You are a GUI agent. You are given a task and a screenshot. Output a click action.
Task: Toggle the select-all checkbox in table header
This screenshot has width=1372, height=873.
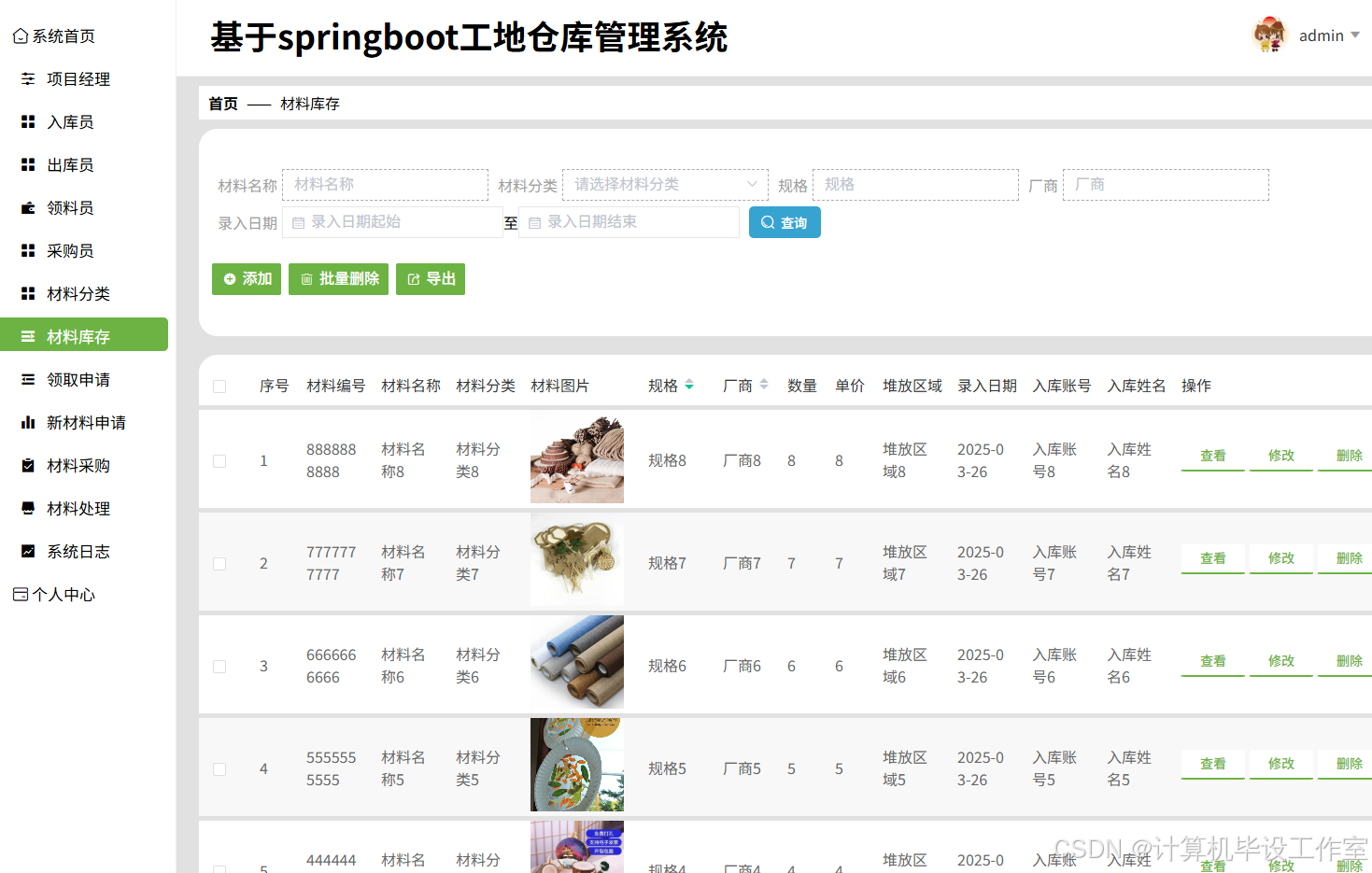(219, 387)
